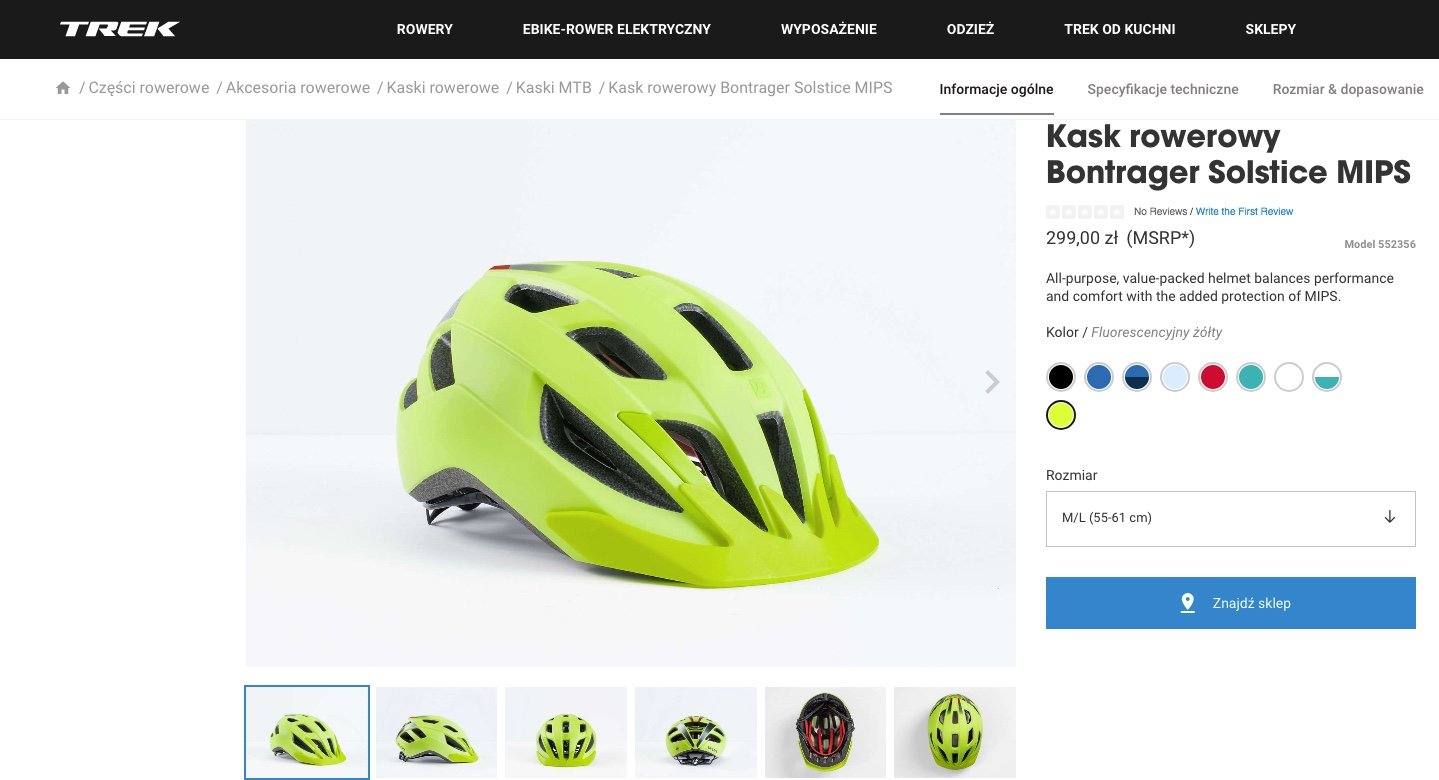Open the WYPOSAŻENIE menu

[829, 29]
